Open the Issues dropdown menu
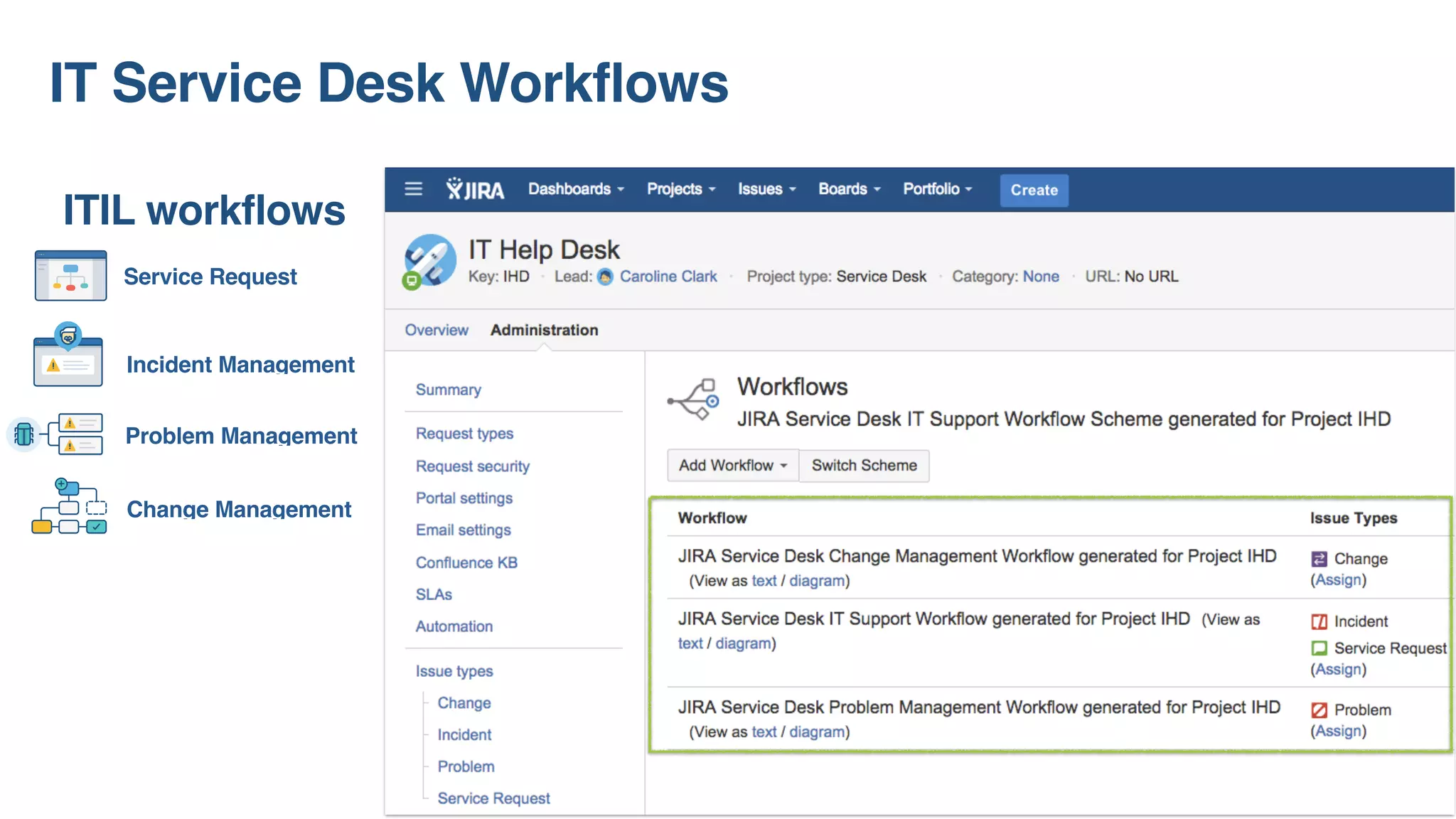1456x819 pixels. [x=766, y=189]
